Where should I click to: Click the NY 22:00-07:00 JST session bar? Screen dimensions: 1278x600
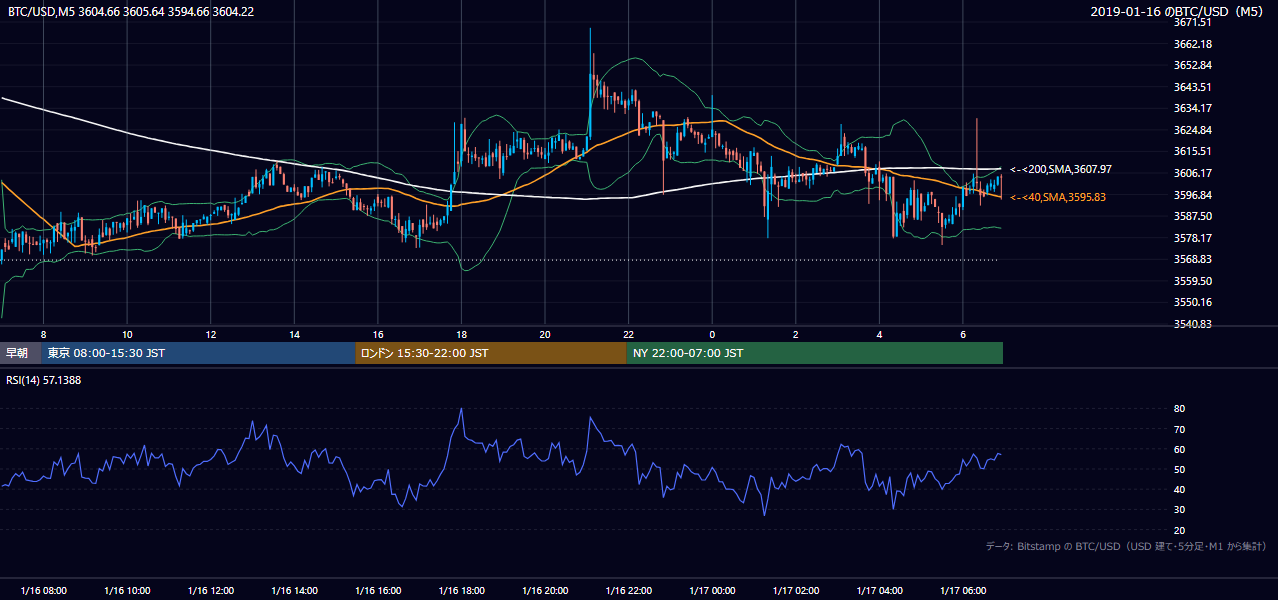point(815,353)
